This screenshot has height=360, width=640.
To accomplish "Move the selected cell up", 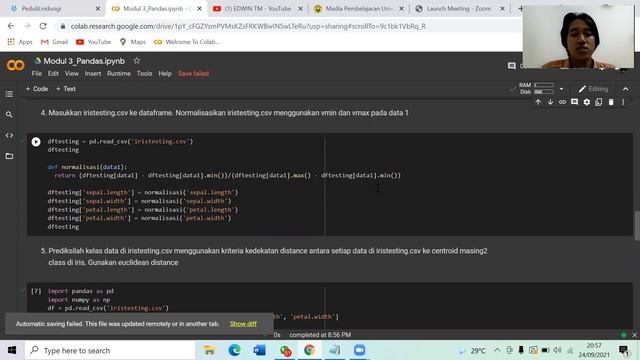I will (538, 102).
